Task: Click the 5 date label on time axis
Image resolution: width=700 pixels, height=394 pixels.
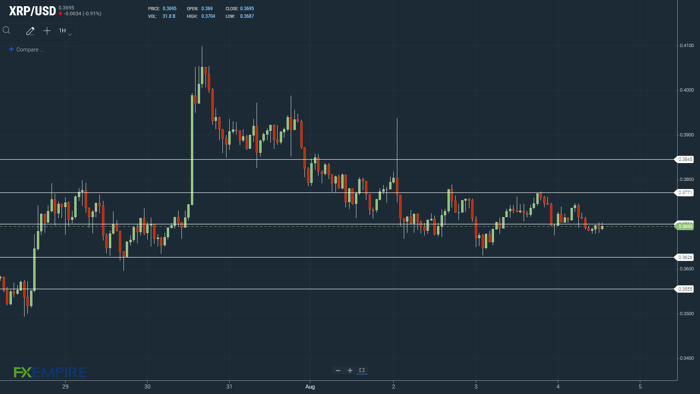Action: [x=640, y=386]
